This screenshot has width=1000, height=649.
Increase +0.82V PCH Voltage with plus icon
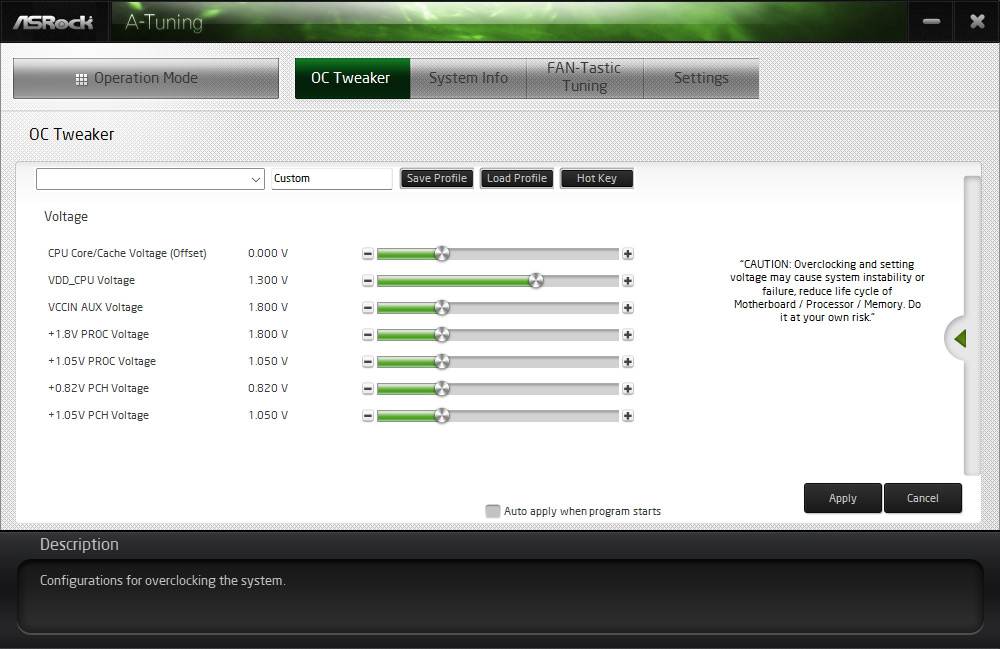[628, 389]
